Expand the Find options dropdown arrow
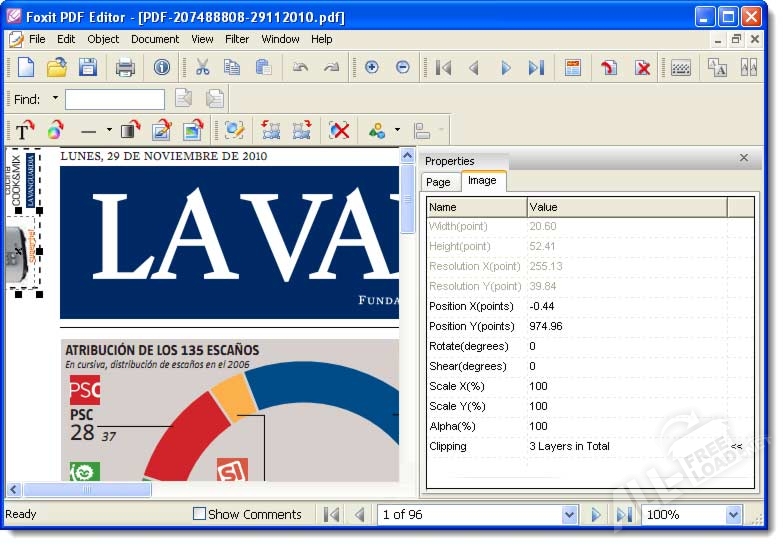Image resolution: width=783 pixels, height=545 pixels. coord(55,99)
